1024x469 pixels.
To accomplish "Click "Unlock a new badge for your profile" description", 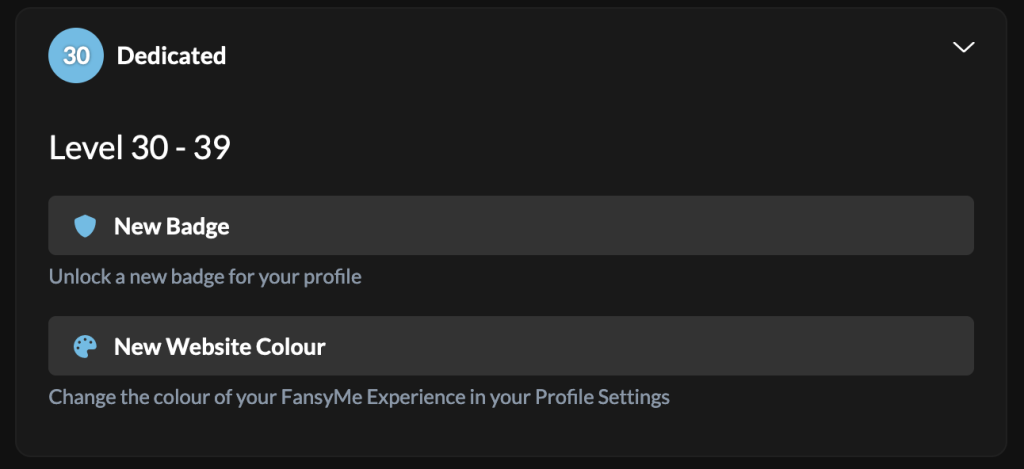I will point(205,277).
